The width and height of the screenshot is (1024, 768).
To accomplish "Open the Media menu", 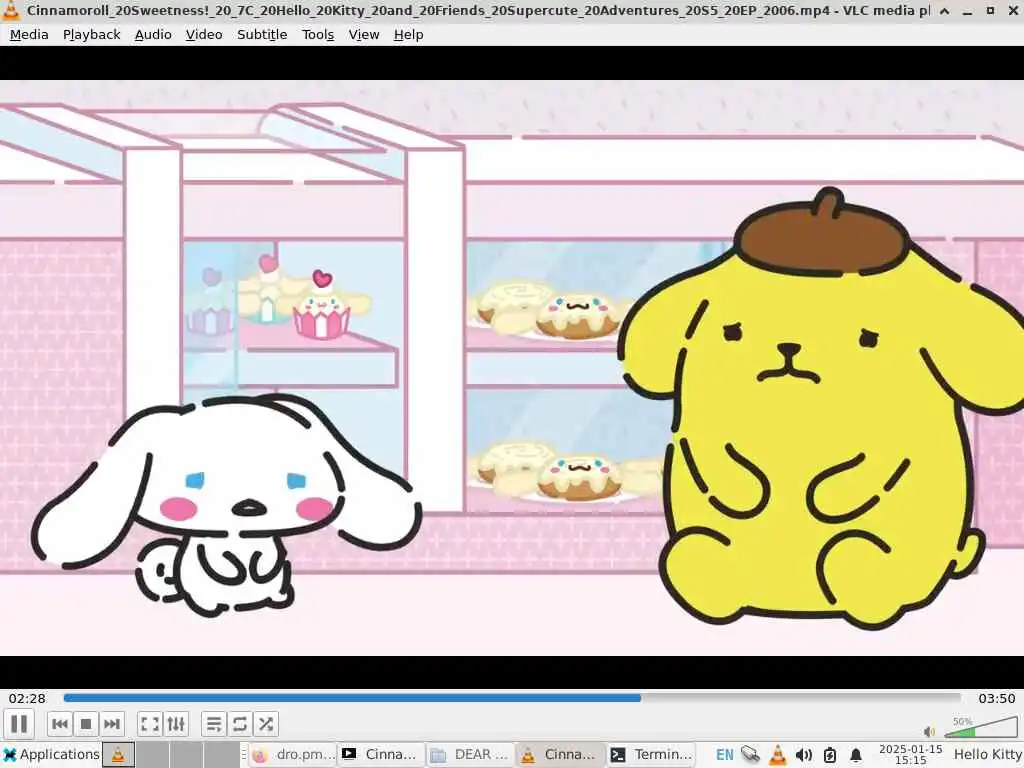I will (29, 35).
